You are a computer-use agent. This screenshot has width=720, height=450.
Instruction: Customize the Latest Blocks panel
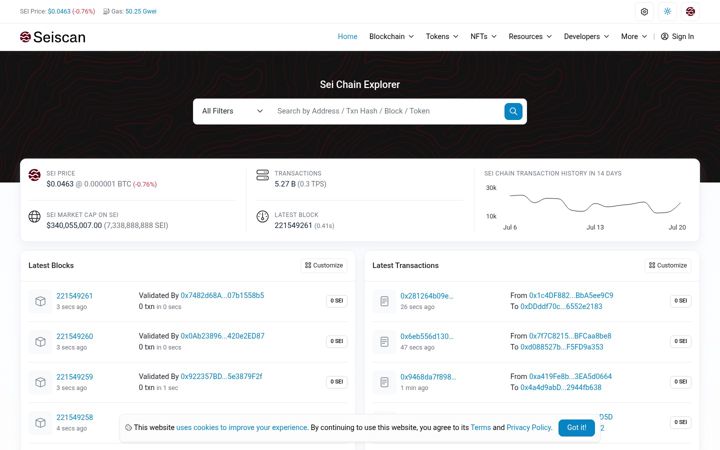point(324,265)
